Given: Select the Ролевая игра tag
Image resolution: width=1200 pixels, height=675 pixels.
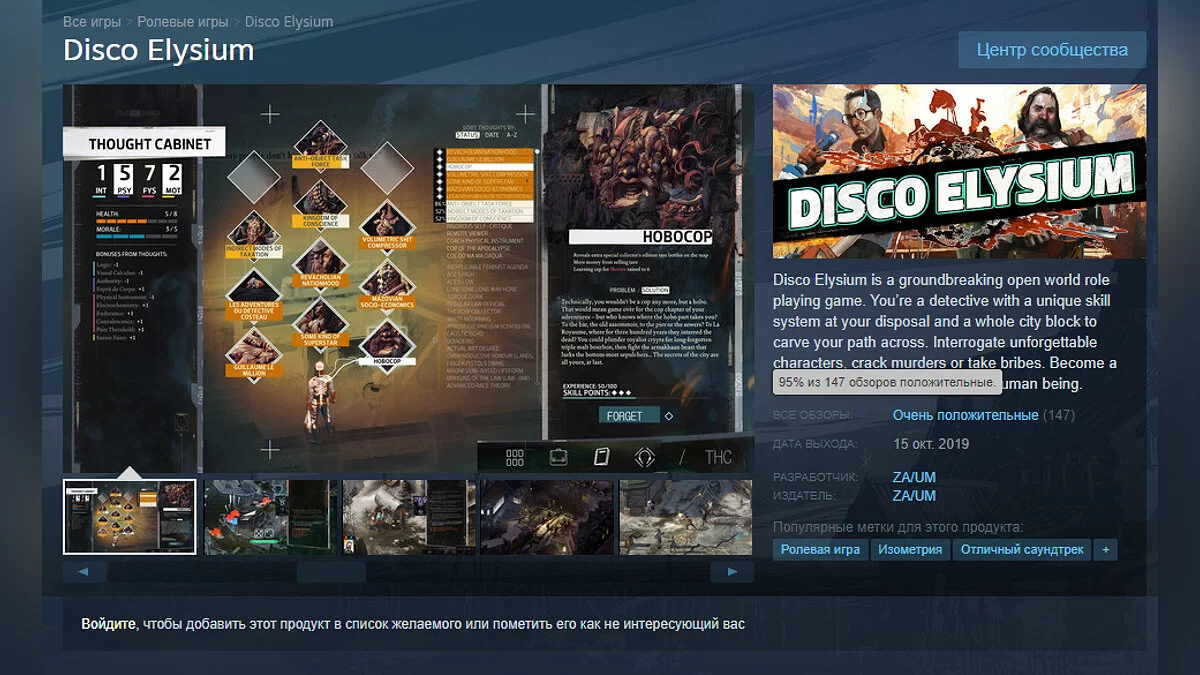Looking at the screenshot, I should coord(820,550).
